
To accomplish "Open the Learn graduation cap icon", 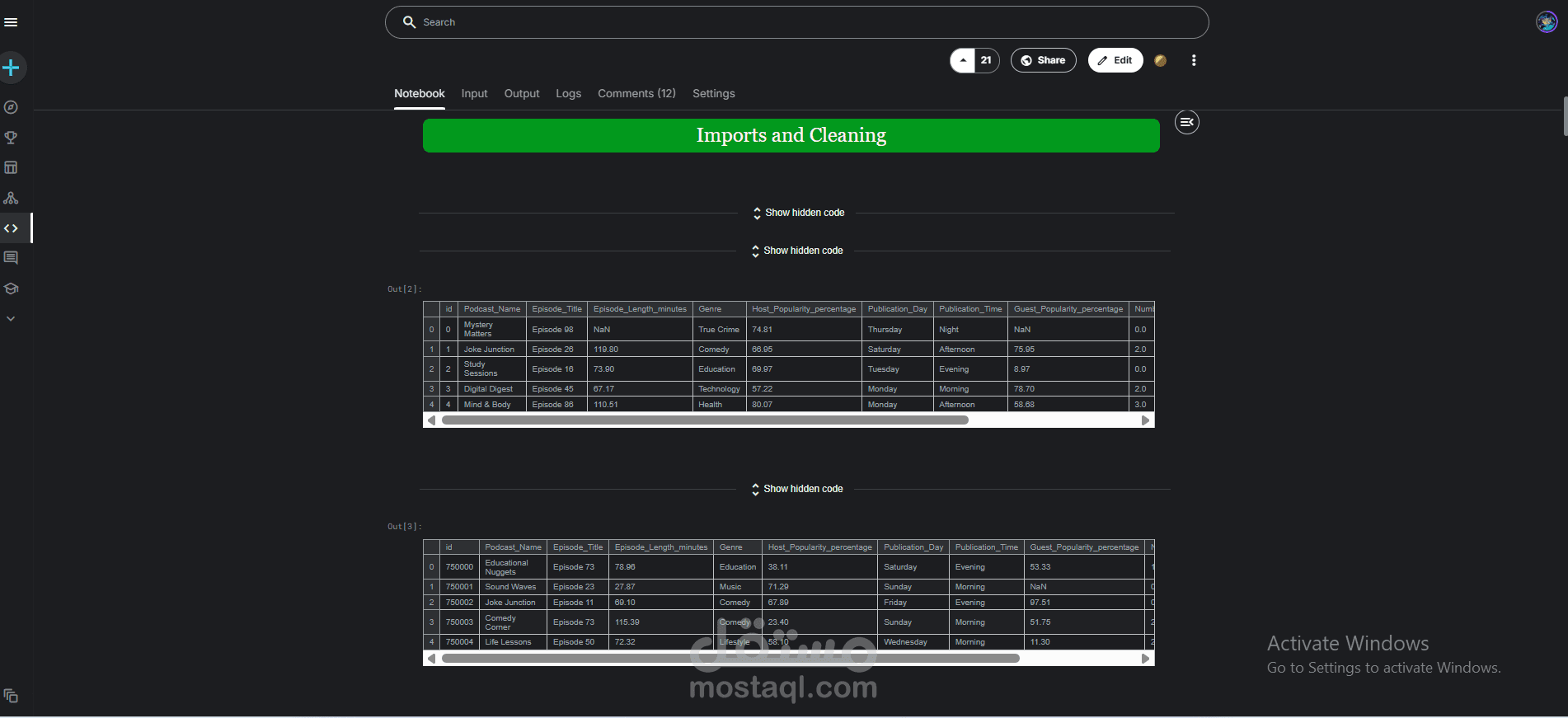I will tap(11, 289).
